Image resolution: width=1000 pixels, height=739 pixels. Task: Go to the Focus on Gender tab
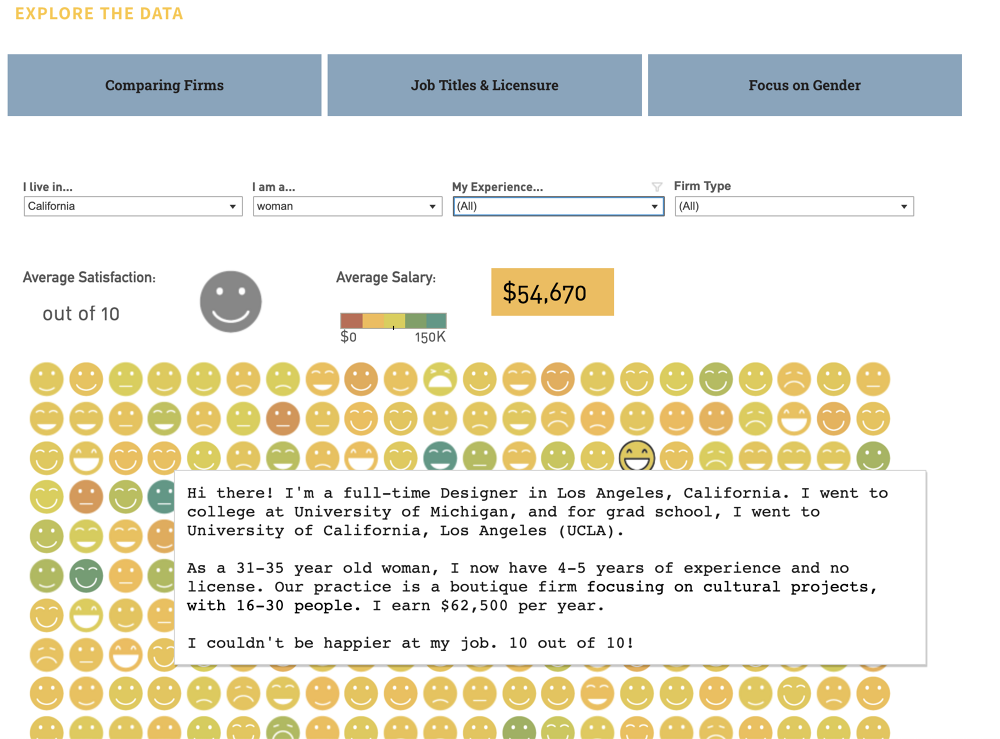coord(804,85)
